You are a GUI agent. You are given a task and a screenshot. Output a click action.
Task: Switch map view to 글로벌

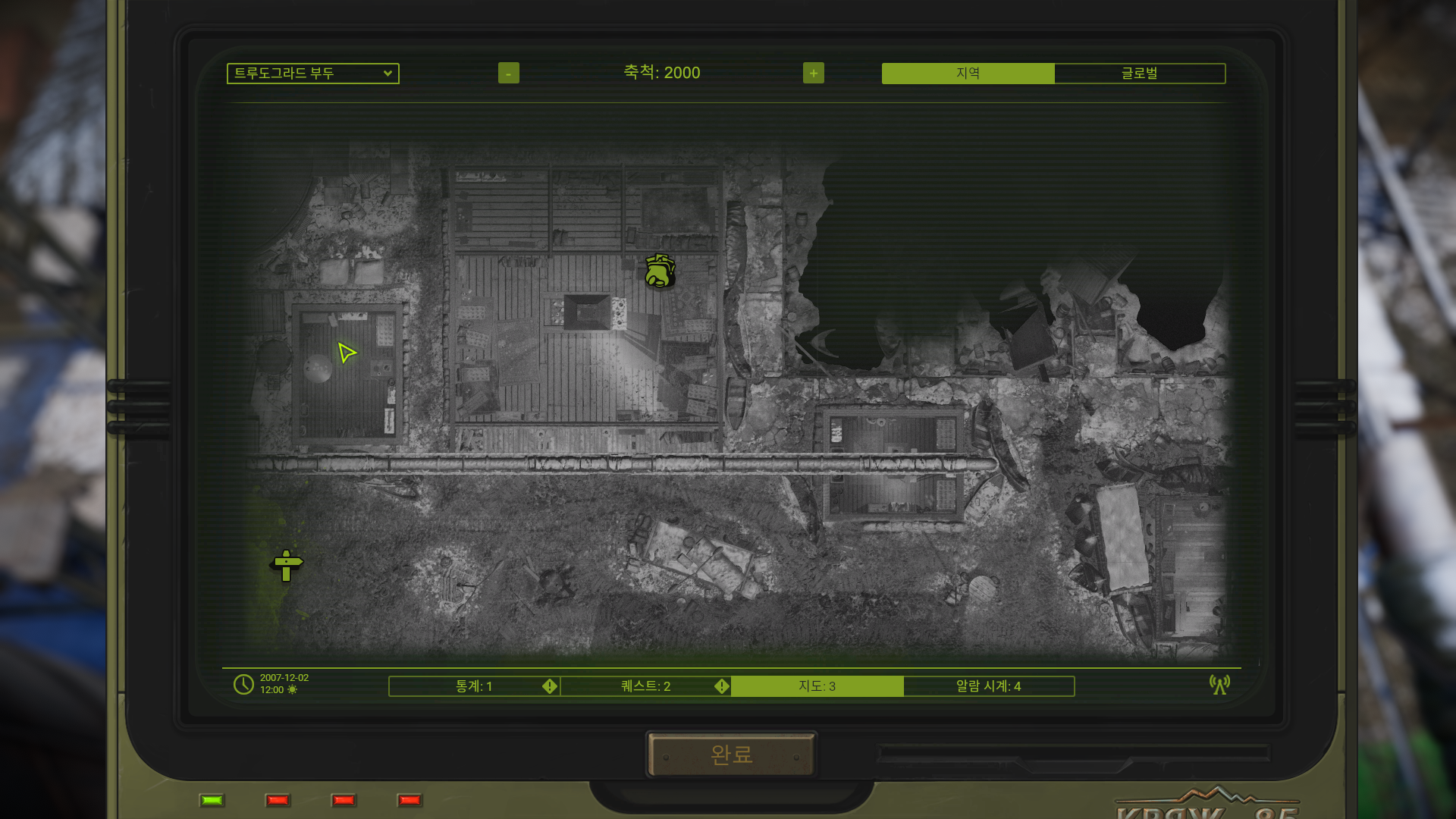1139,74
